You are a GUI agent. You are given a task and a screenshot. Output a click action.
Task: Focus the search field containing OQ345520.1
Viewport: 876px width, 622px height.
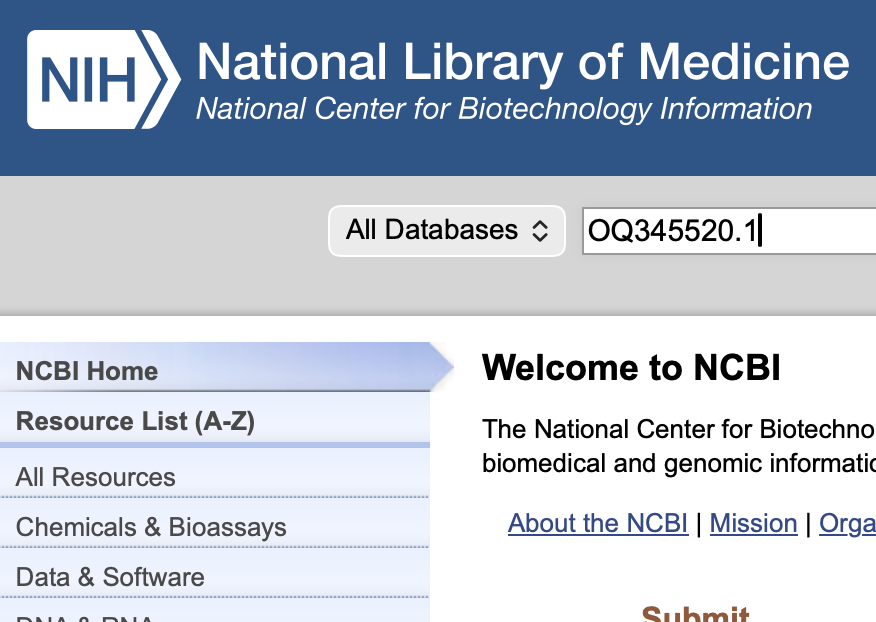728,231
